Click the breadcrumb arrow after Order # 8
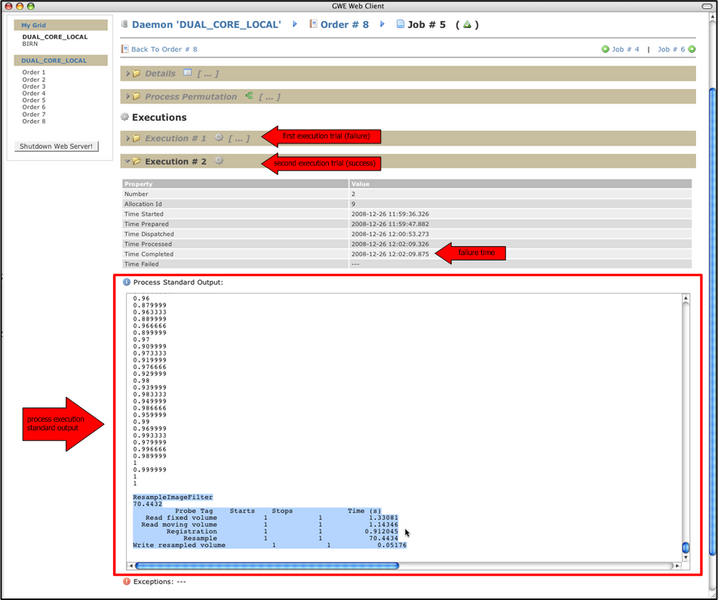The height and width of the screenshot is (600, 718). pos(382,24)
